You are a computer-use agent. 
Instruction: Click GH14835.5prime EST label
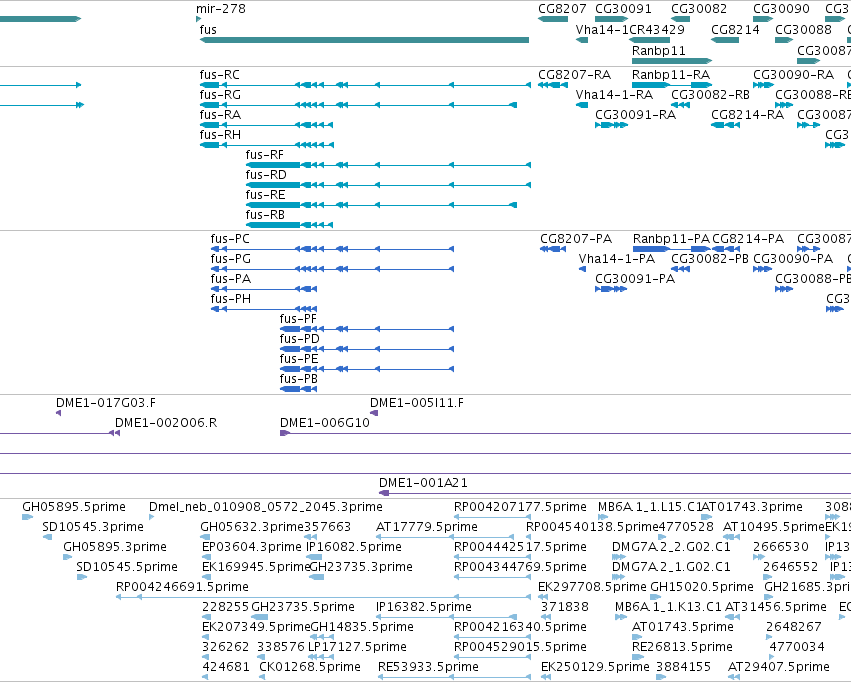pyautogui.click(x=361, y=627)
